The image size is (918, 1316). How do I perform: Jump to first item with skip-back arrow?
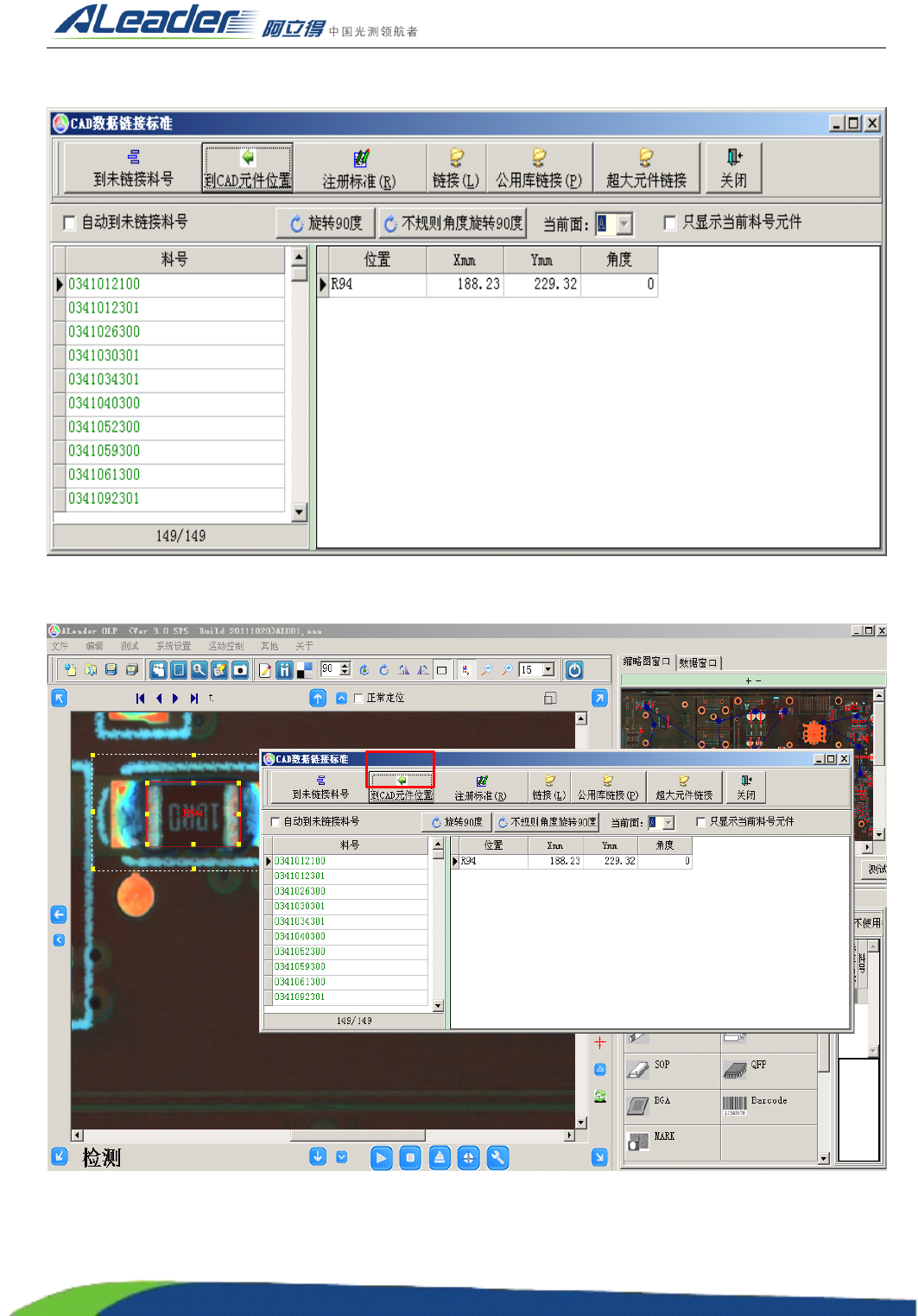point(141,699)
